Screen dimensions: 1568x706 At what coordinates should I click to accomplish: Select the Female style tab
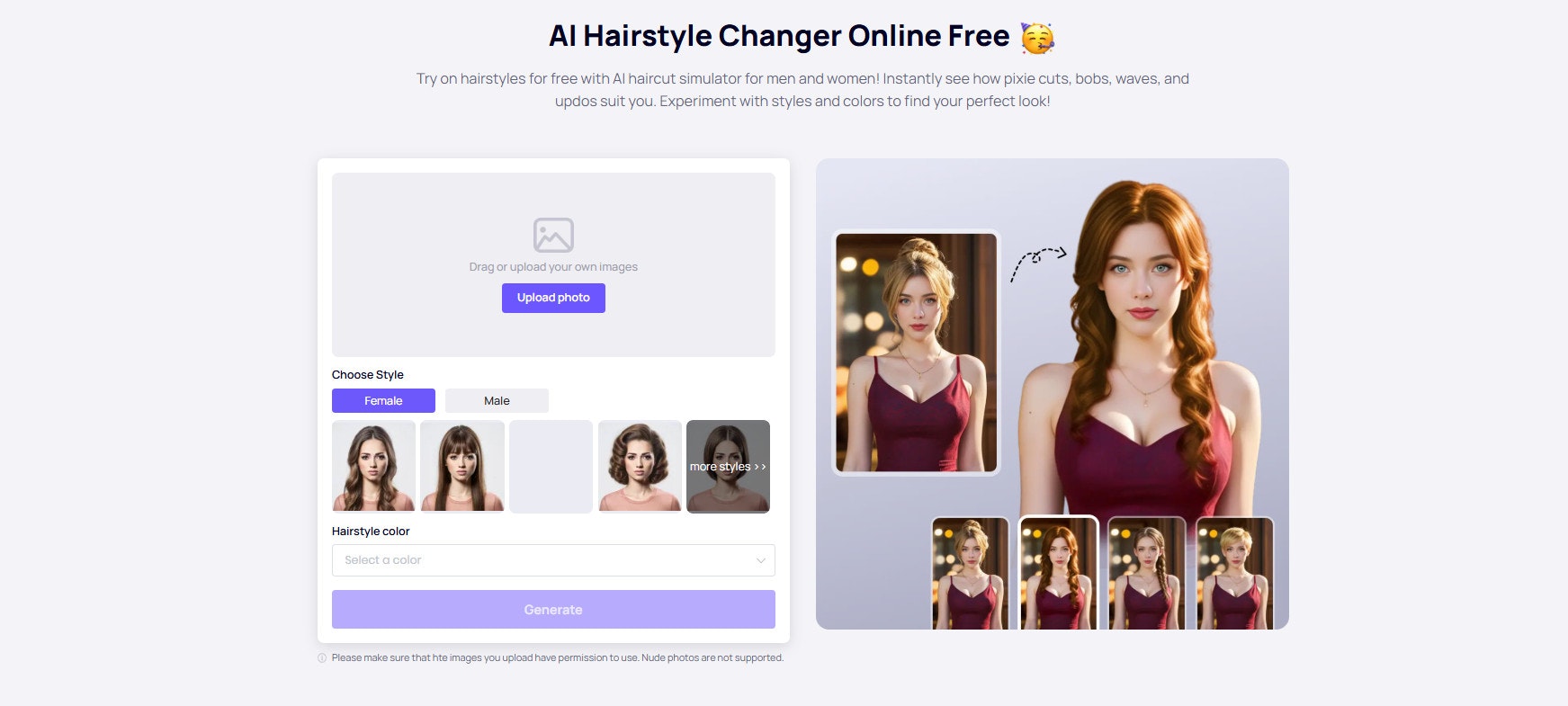pos(383,400)
